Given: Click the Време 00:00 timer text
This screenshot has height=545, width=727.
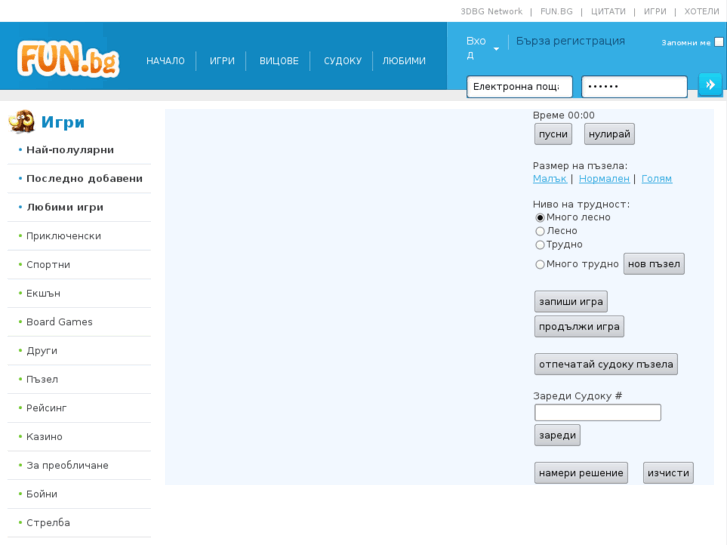Looking at the screenshot, I should [x=563, y=115].
